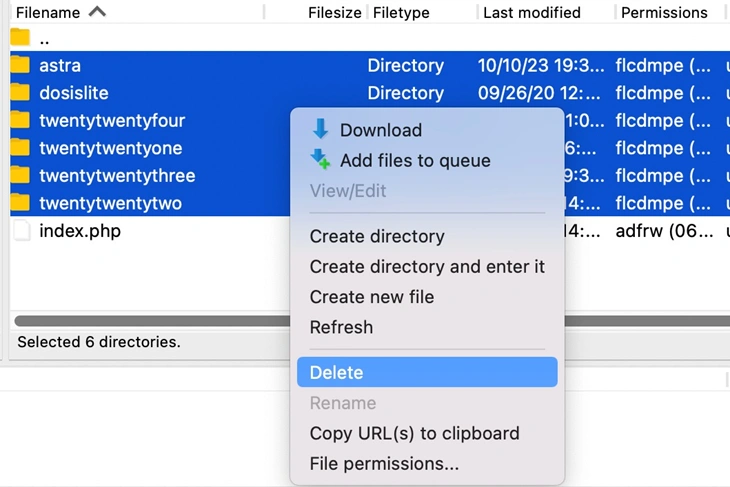
Task: Select Create directory and enter it
Action: click(427, 266)
